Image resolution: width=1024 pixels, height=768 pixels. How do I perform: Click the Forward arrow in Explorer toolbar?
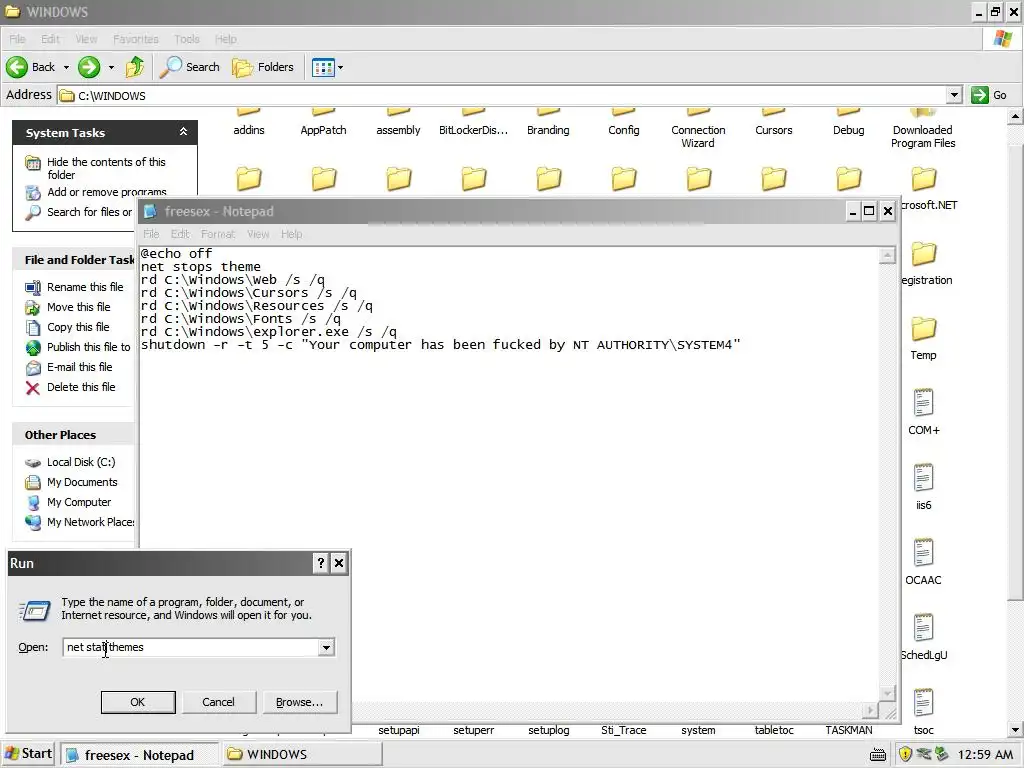pyautogui.click(x=89, y=67)
